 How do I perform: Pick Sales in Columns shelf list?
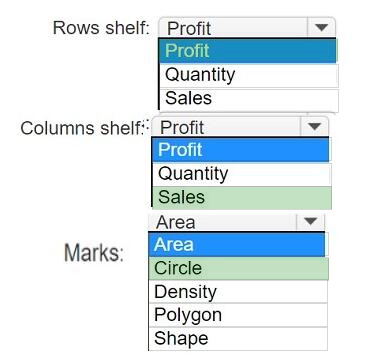click(x=242, y=197)
